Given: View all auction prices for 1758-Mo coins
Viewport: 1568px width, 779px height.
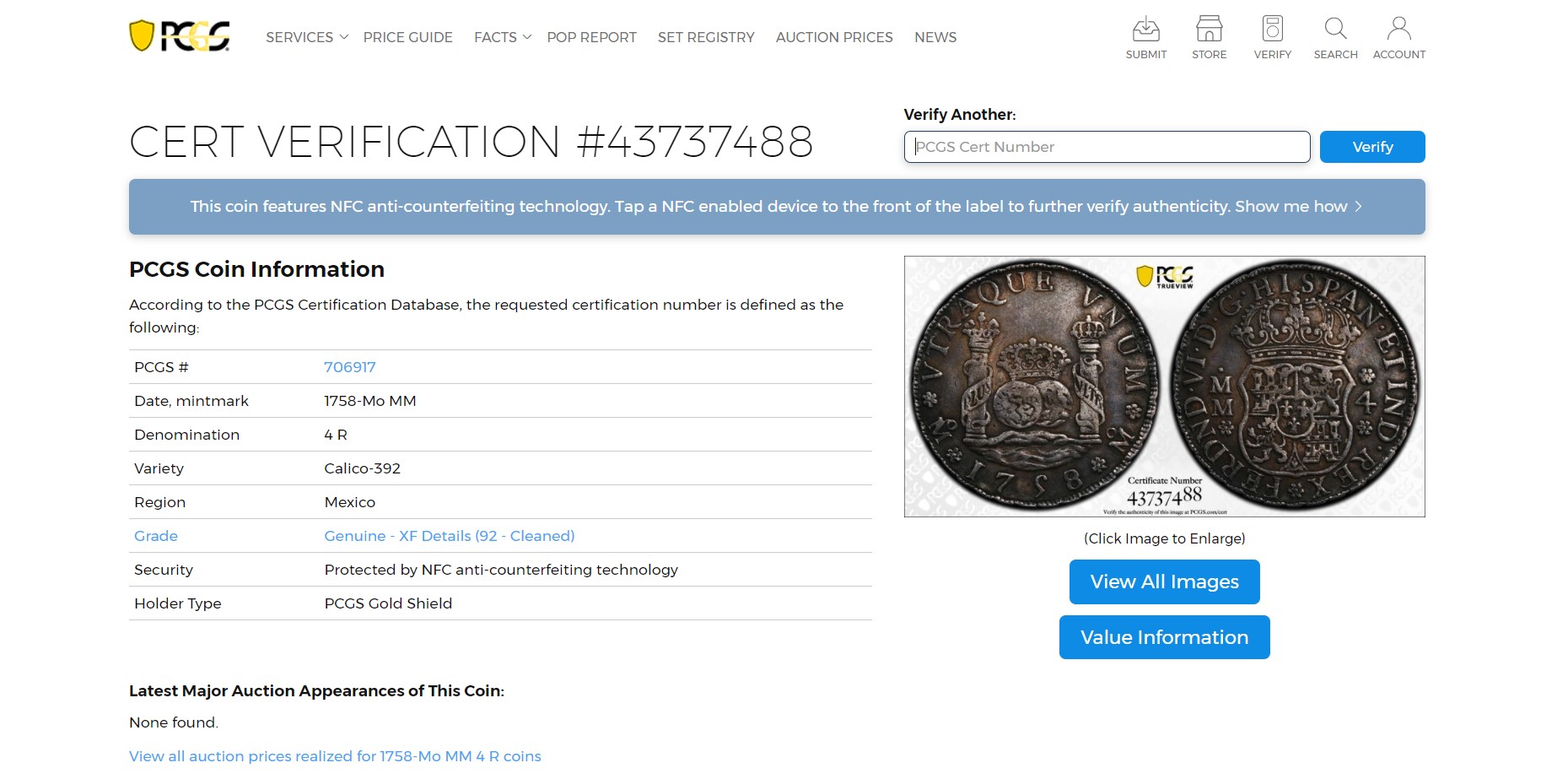Looking at the screenshot, I should click(335, 756).
